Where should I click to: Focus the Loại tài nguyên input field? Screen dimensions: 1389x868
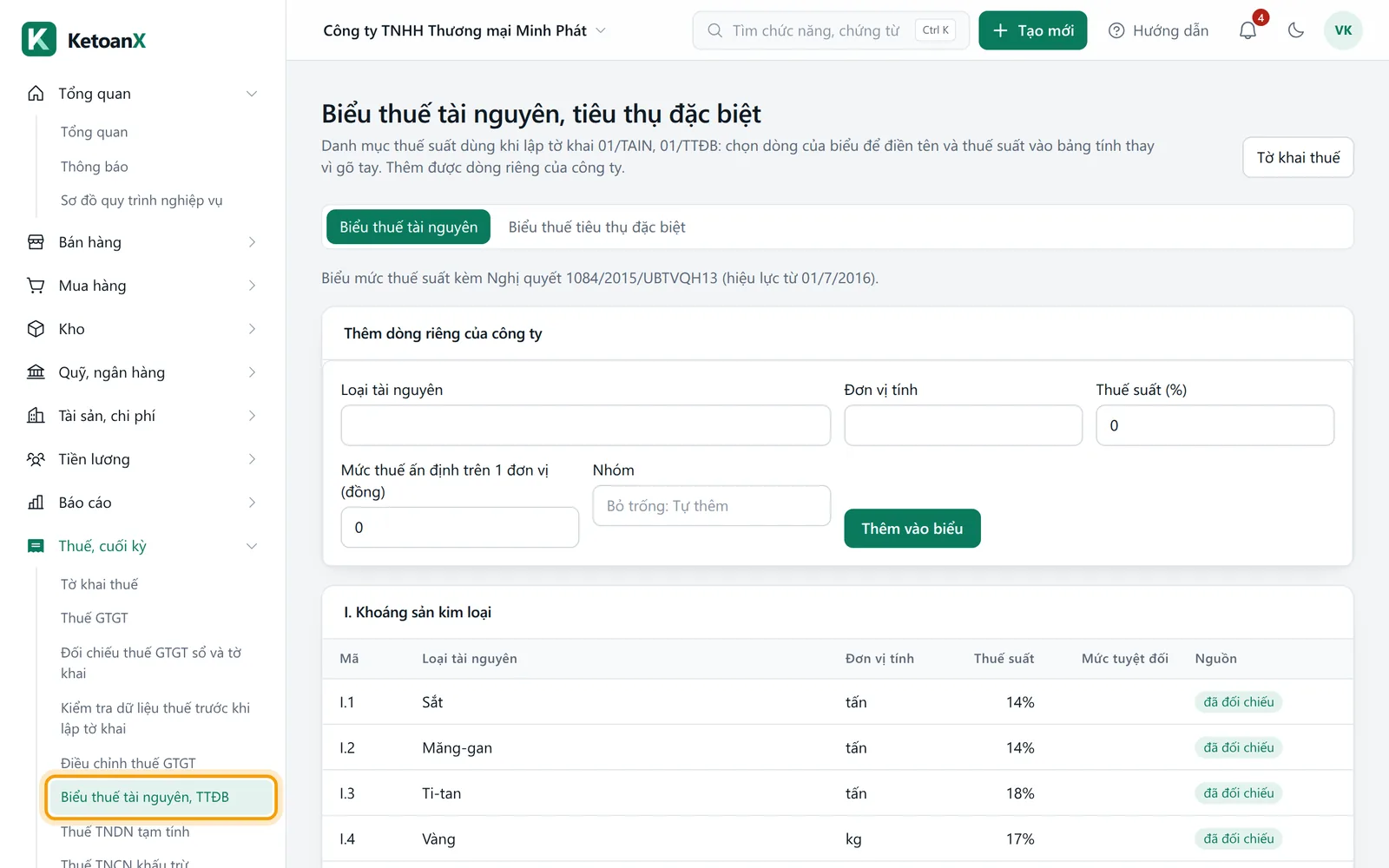coord(585,425)
